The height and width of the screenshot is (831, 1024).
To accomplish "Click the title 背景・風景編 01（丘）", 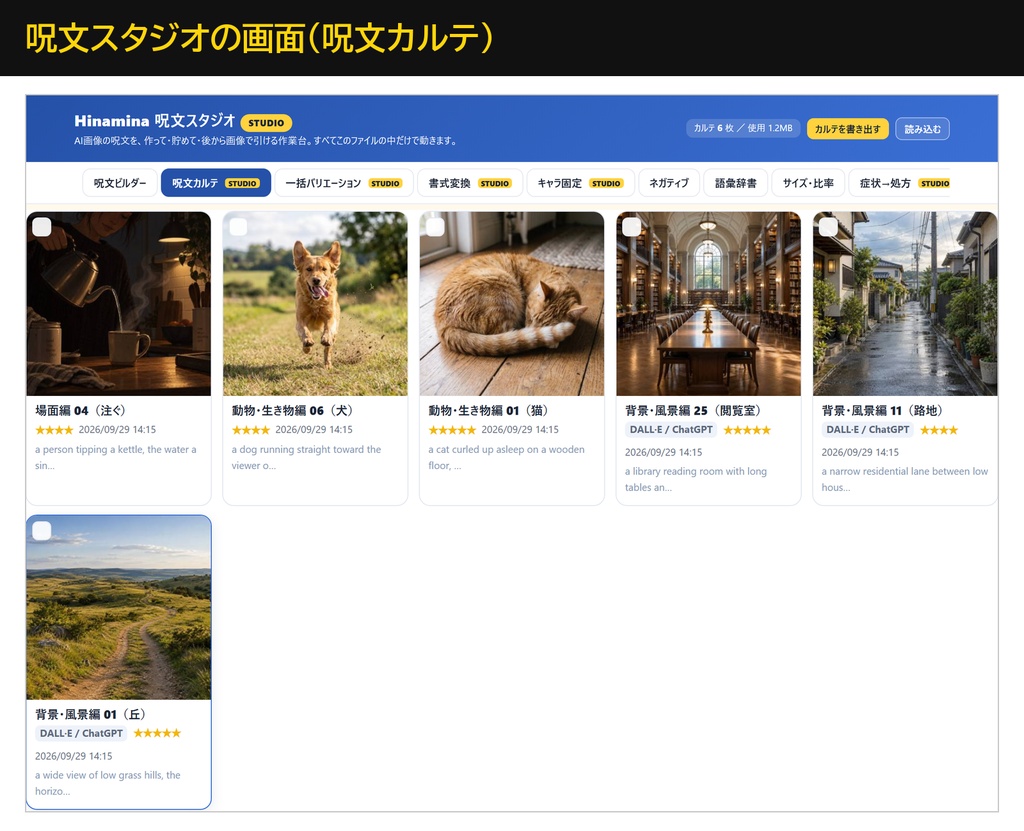I will click(x=91, y=714).
